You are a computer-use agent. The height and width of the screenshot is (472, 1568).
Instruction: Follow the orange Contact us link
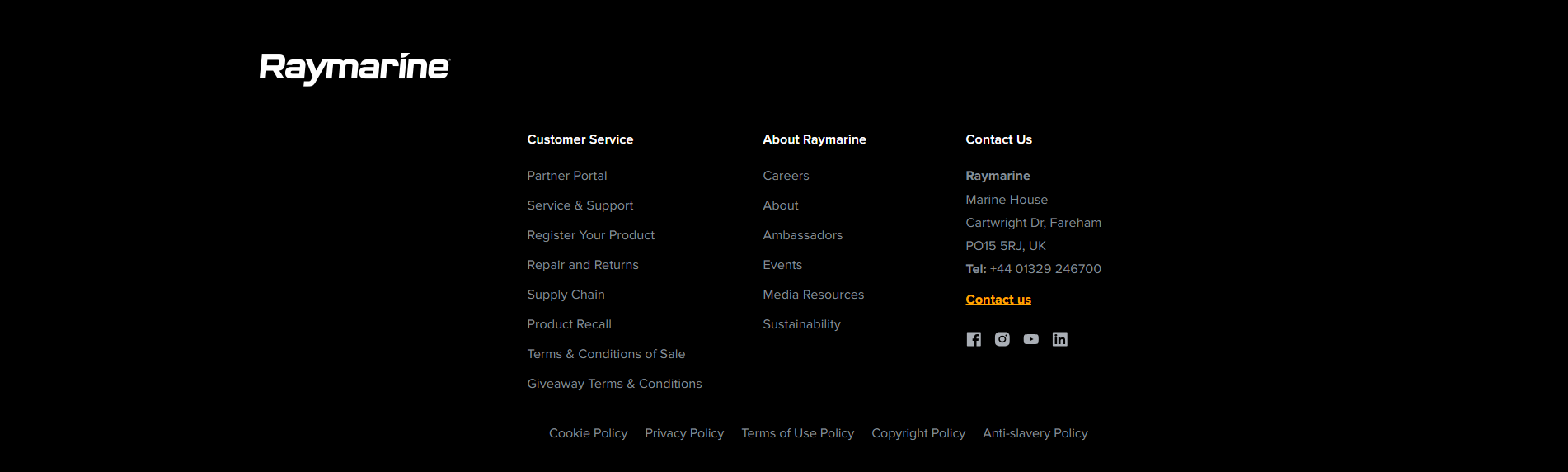coord(998,300)
